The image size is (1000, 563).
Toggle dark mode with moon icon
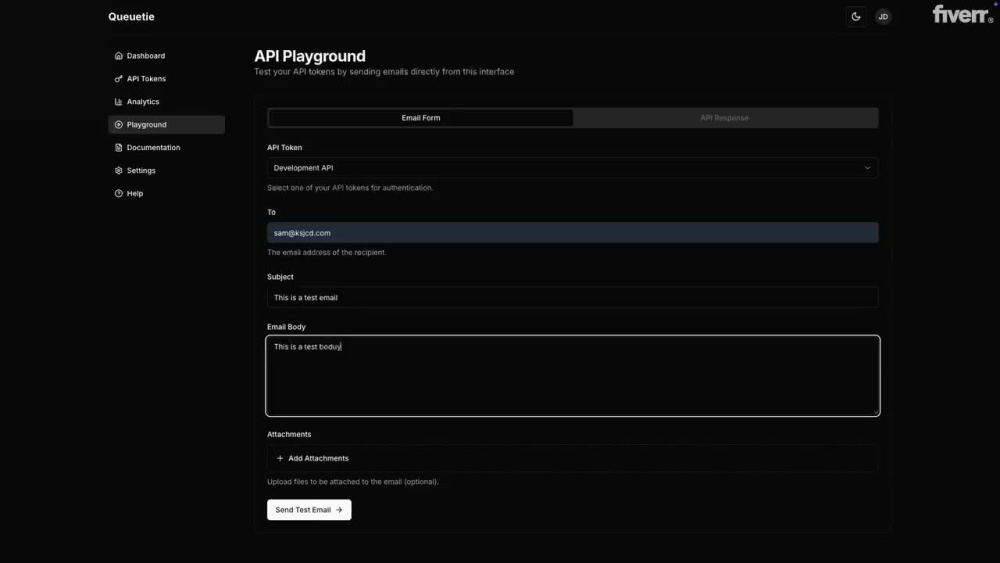856,17
